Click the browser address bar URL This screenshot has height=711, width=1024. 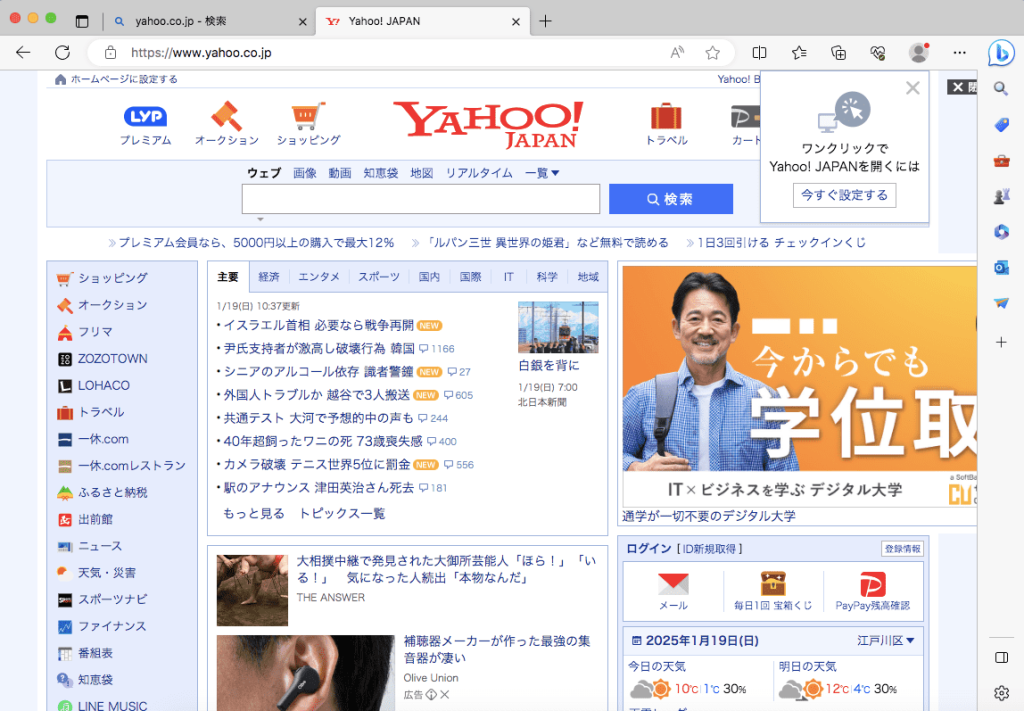(200, 53)
